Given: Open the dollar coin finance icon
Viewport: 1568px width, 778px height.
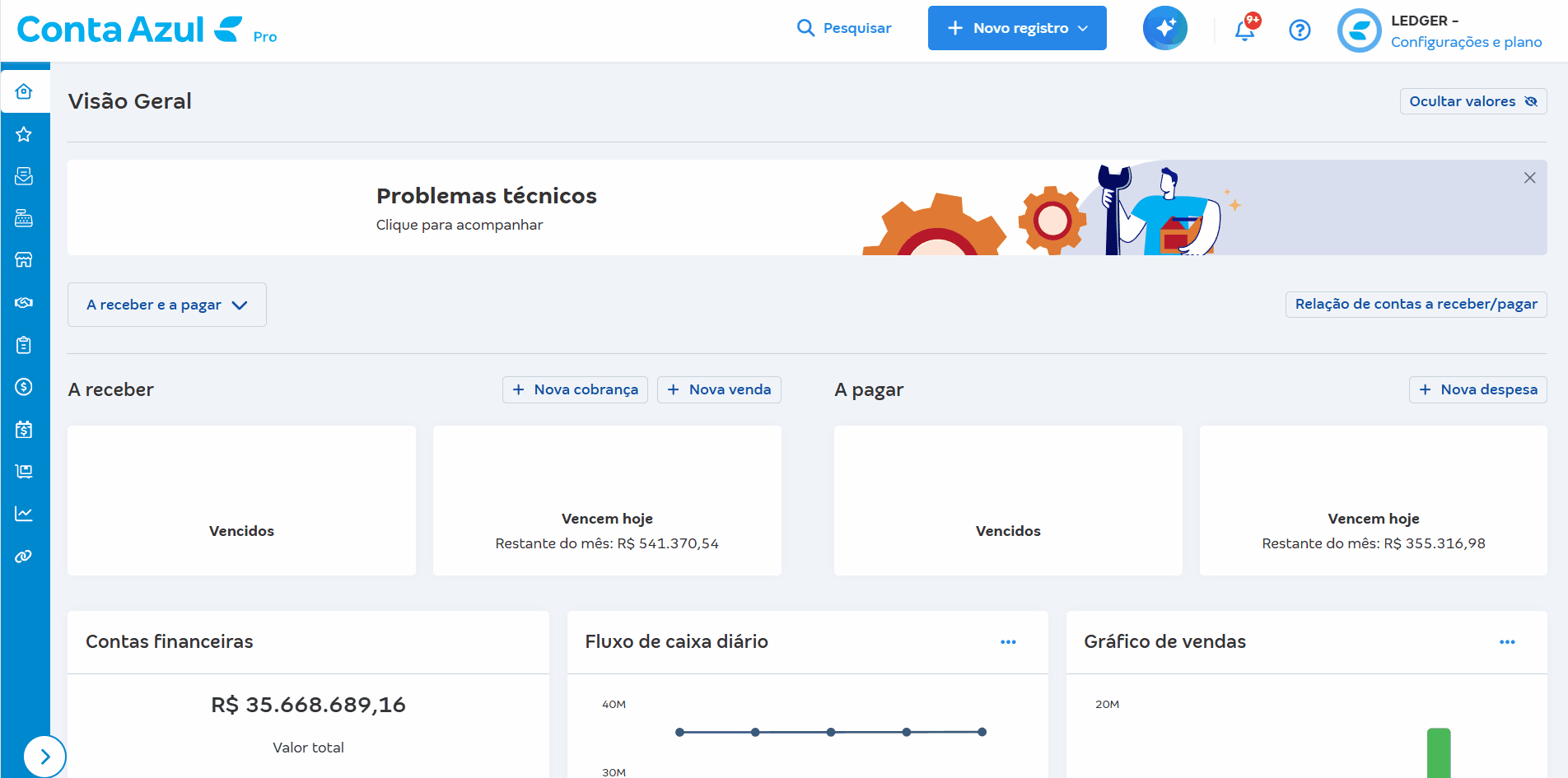Looking at the screenshot, I should click(x=24, y=387).
